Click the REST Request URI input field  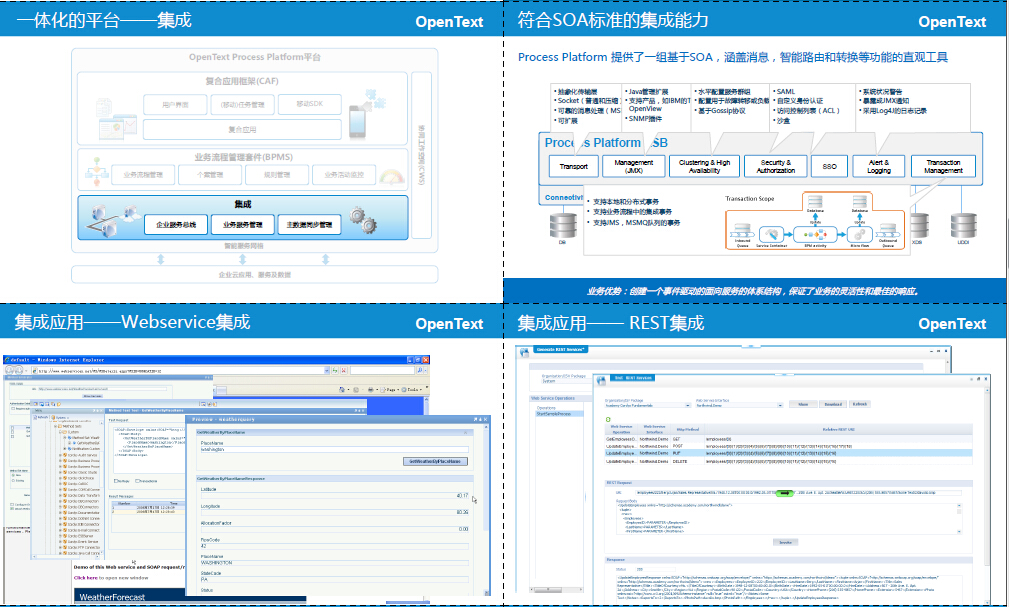point(799,493)
